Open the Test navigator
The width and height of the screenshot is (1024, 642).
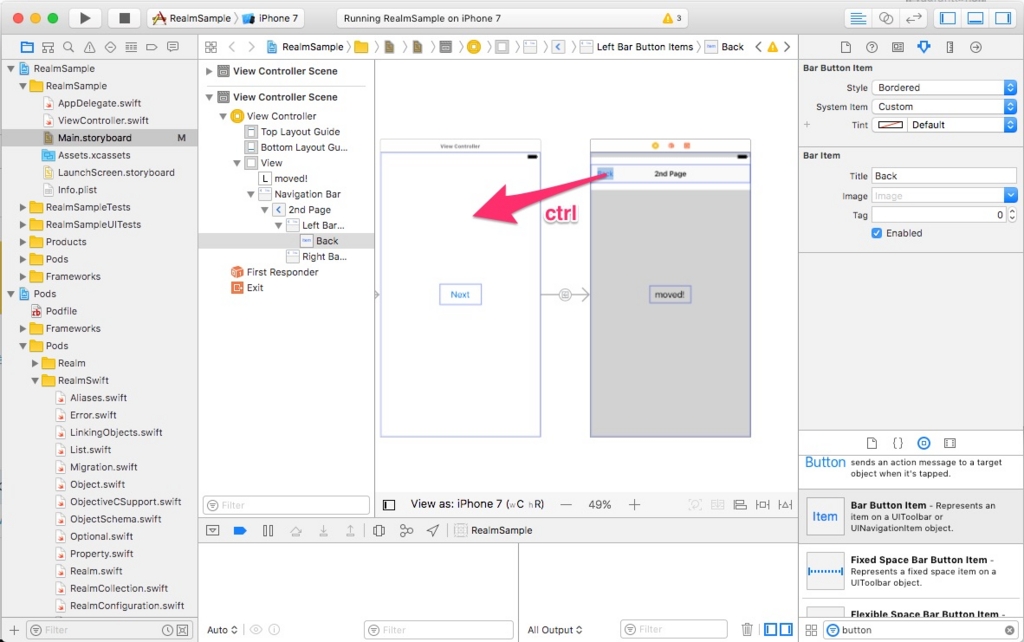click(110, 47)
